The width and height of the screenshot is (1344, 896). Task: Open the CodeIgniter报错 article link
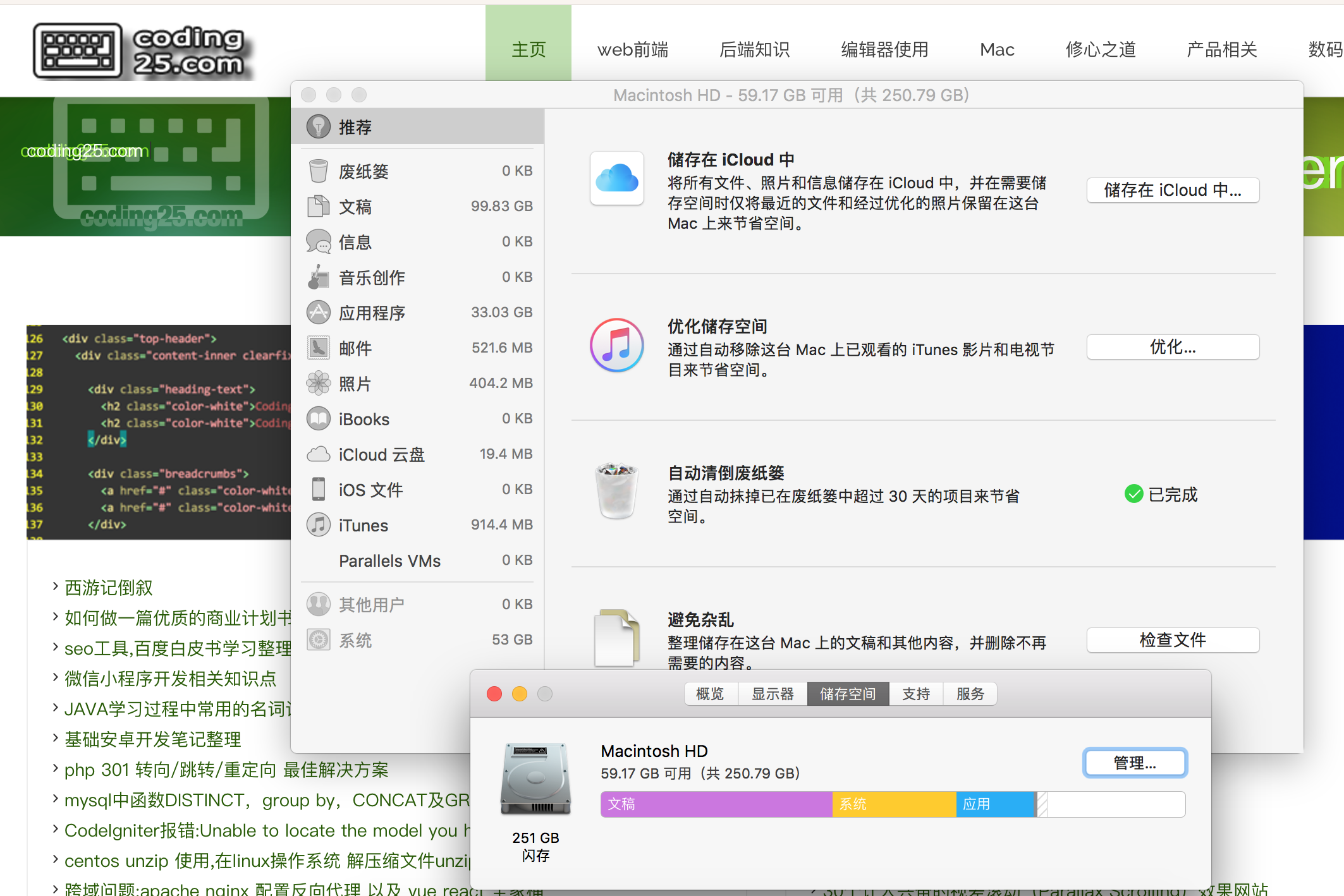click(267, 830)
